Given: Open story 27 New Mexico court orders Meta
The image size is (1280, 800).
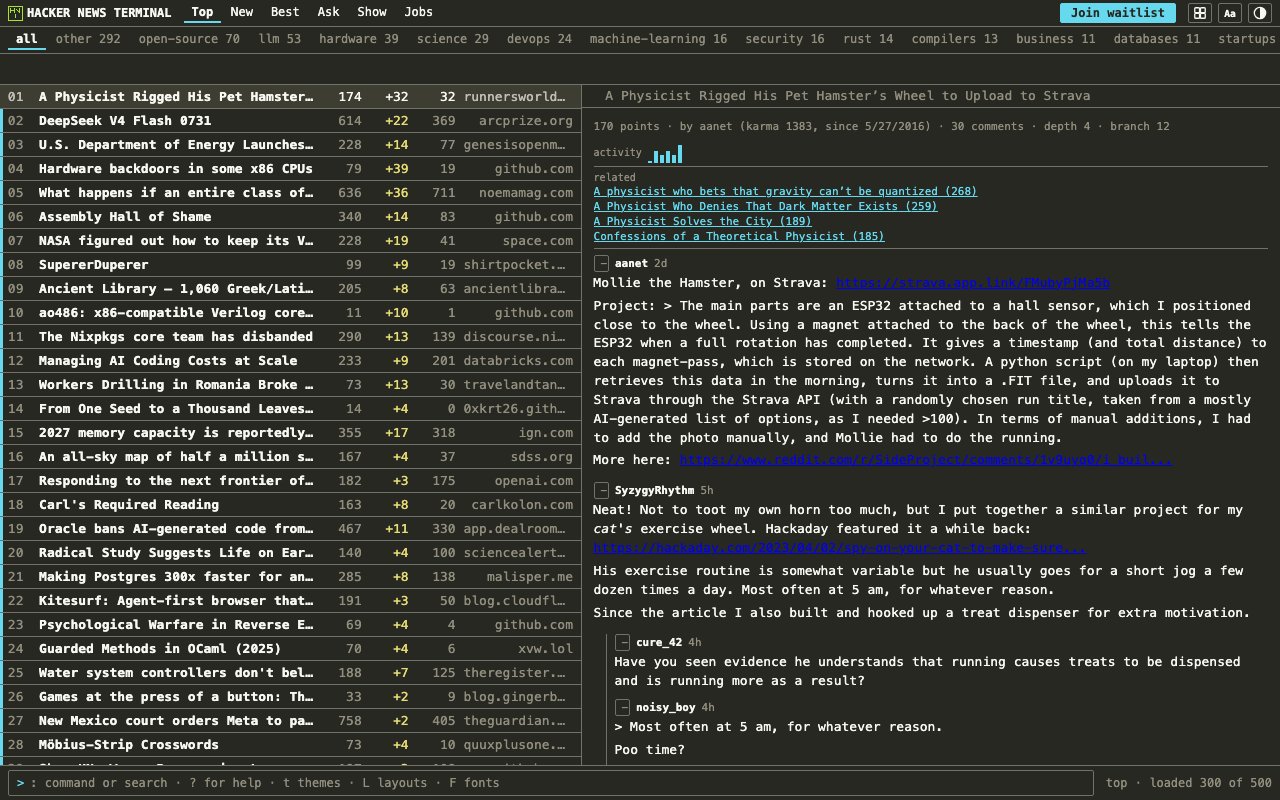Looking at the screenshot, I should [x=290, y=721].
